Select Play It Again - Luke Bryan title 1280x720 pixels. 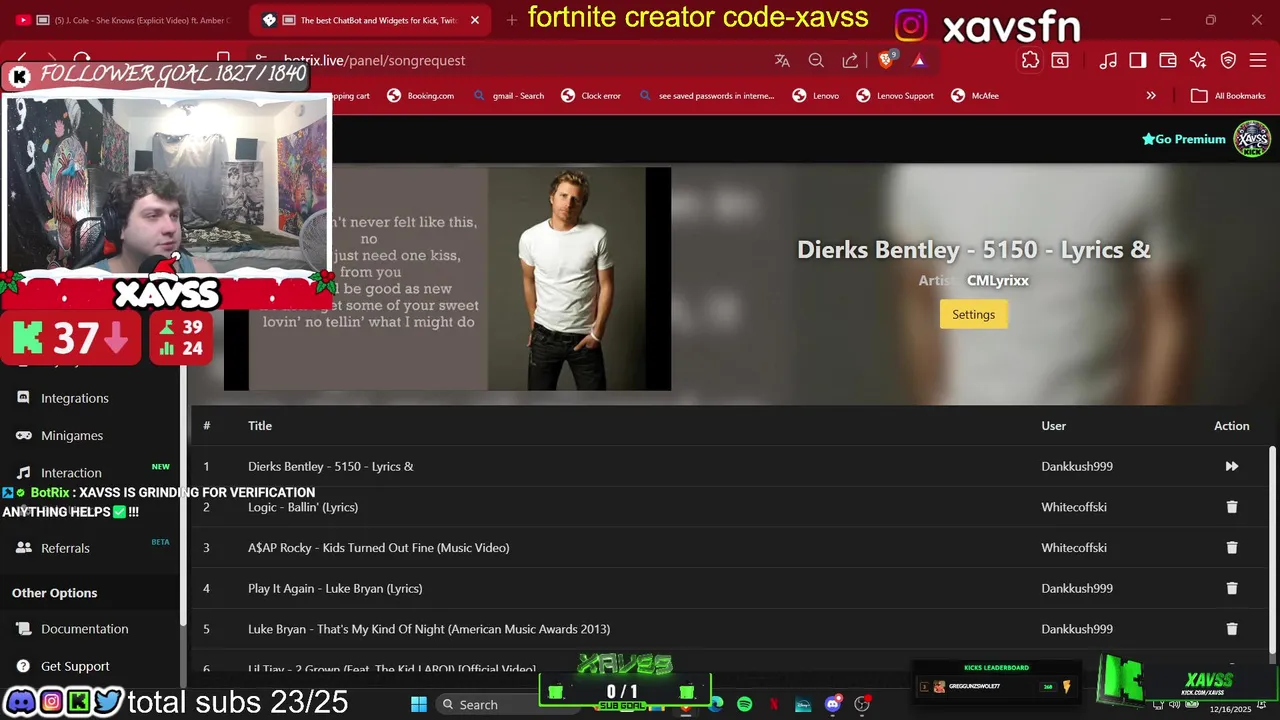[335, 588]
